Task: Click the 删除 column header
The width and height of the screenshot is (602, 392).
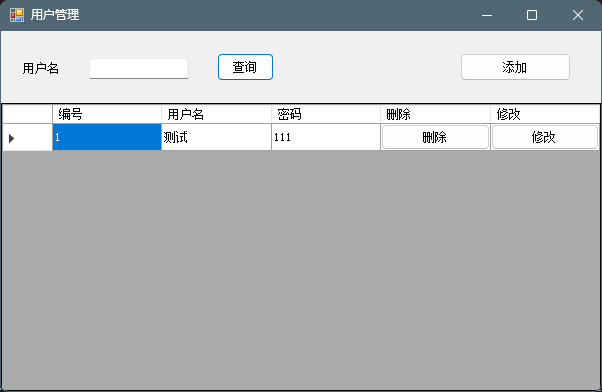Action: pos(435,114)
